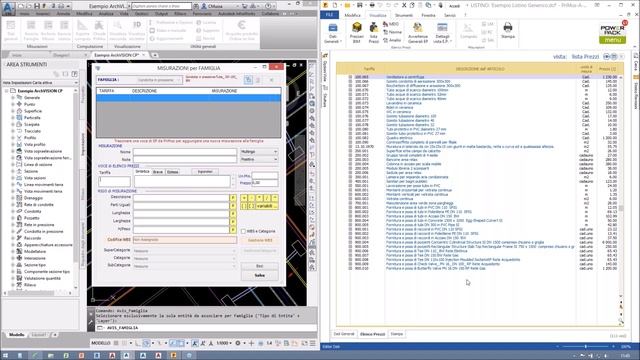Select the blue highlighted measurement row
The image size is (640, 360).
point(189,98)
